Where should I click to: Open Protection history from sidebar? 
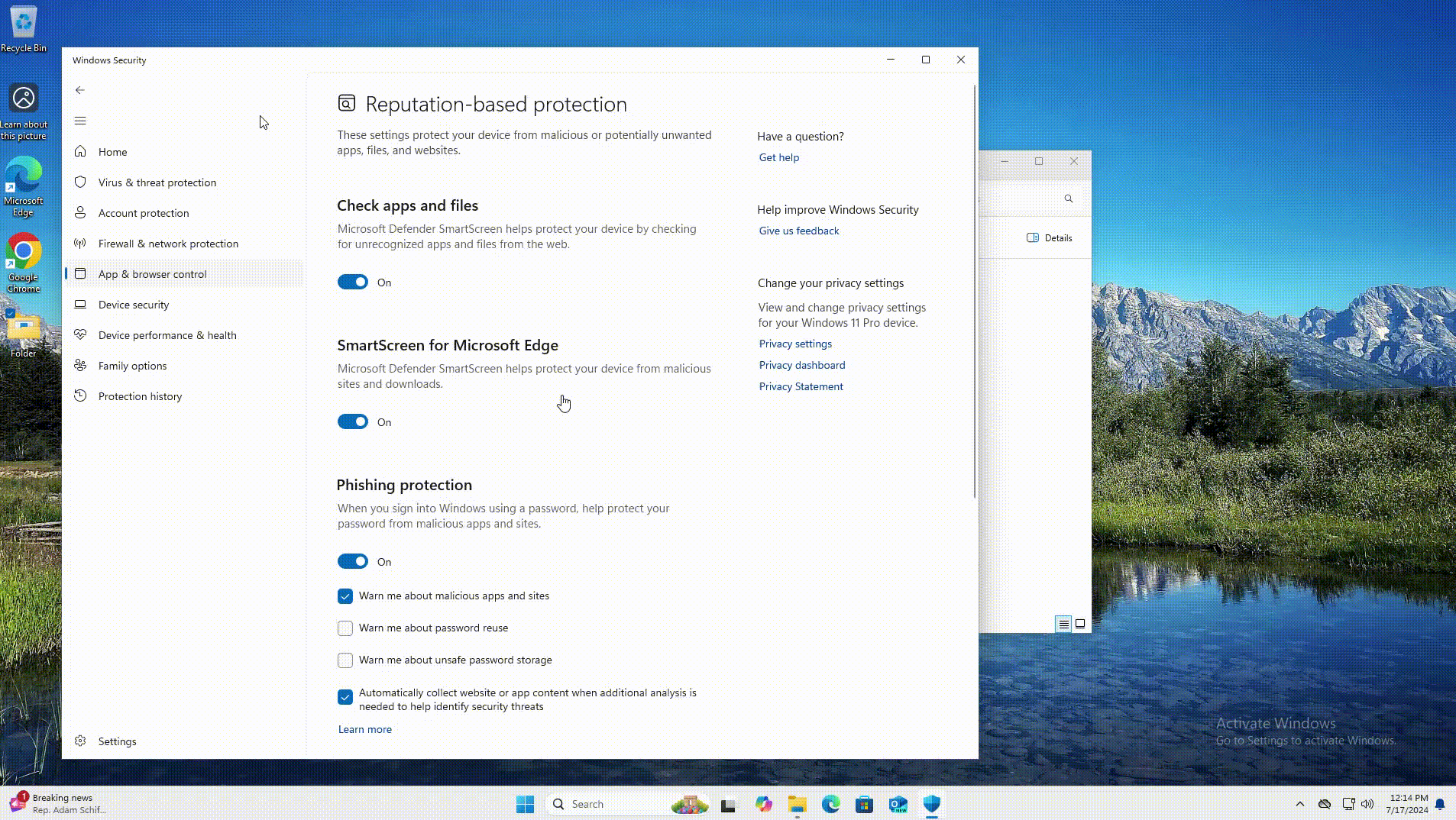(x=140, y=396)
